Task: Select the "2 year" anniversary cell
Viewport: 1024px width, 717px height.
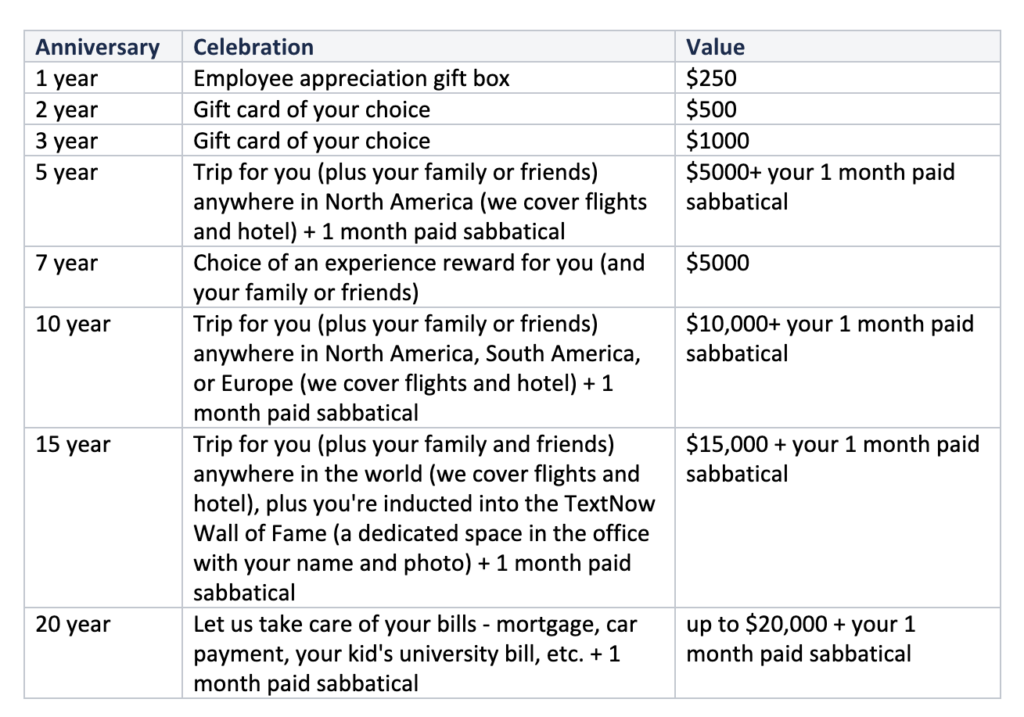Action: (67, 109)
